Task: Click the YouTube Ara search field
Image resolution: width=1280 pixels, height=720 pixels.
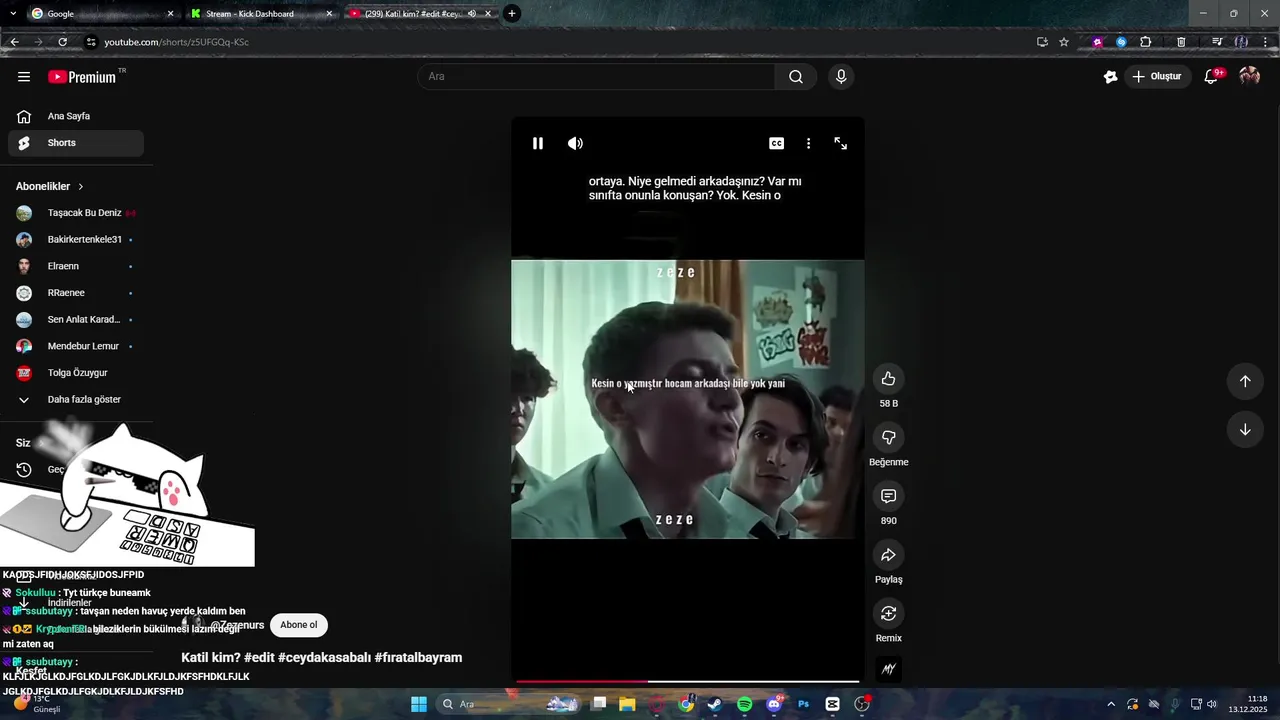Action: (596, 77)
